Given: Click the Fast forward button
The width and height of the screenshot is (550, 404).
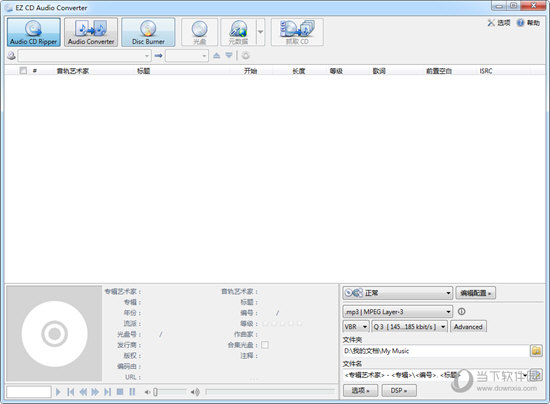Looking at the screenshot, I should pos(95,392).
